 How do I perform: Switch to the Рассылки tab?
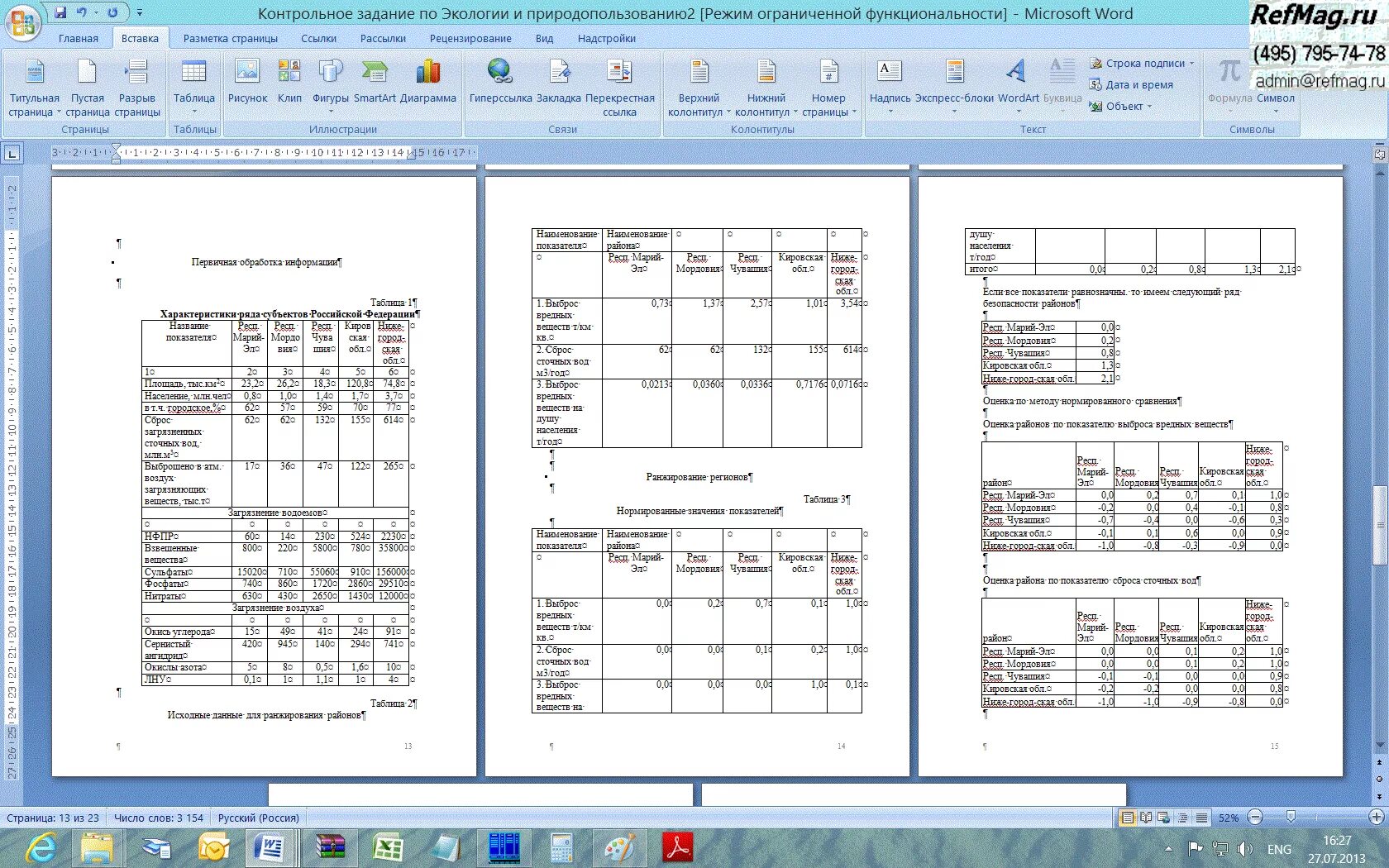[x=383, y=38]
